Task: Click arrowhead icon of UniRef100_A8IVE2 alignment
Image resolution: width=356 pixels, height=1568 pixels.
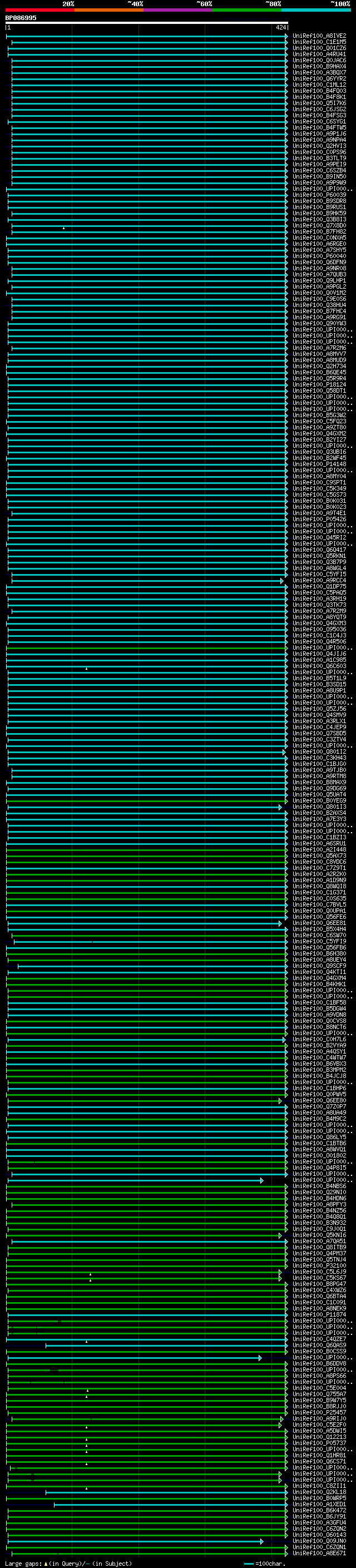Action: (x=286, y=37)
